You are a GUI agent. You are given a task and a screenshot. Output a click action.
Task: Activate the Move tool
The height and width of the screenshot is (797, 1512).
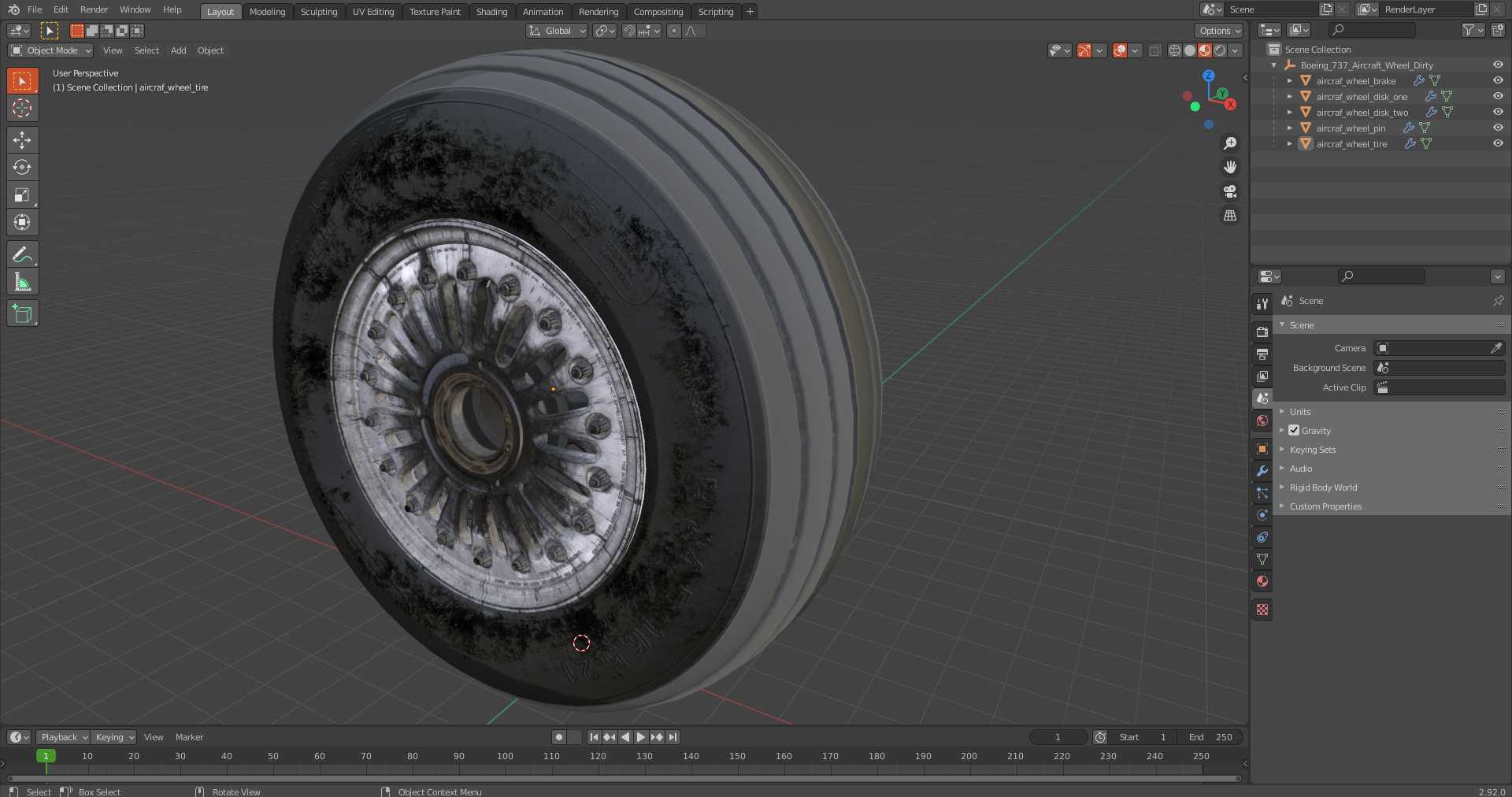pyautogui.click(x=22, y=139)
